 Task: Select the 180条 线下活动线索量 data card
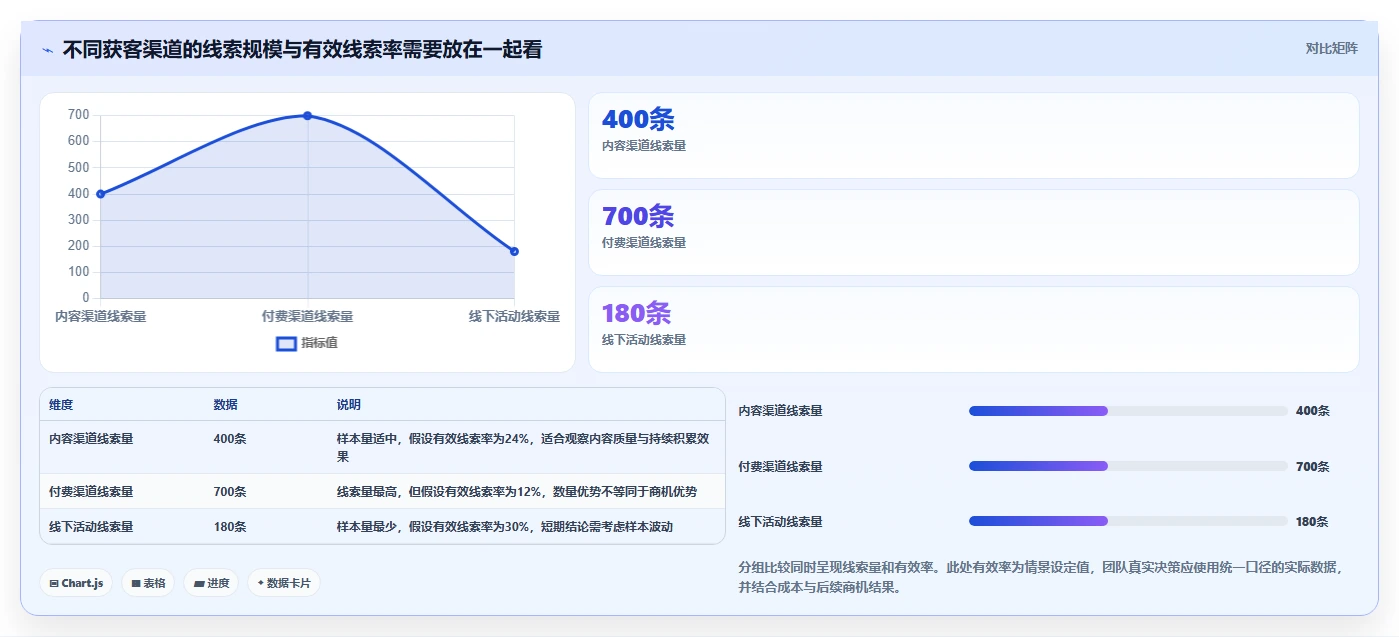coord(973,329)
